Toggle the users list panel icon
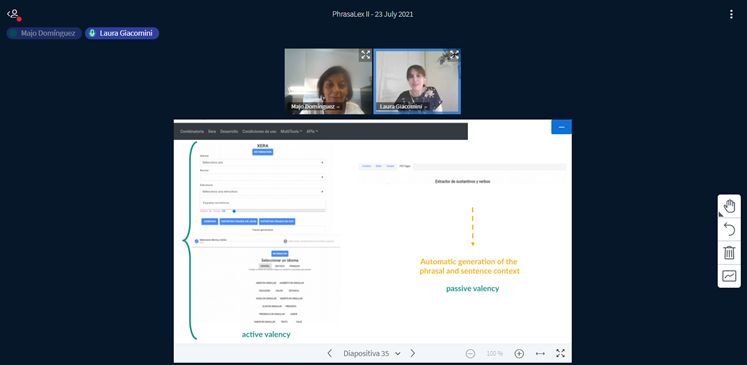This screenshot has height=365, width=747. click(x=13, y=14)
